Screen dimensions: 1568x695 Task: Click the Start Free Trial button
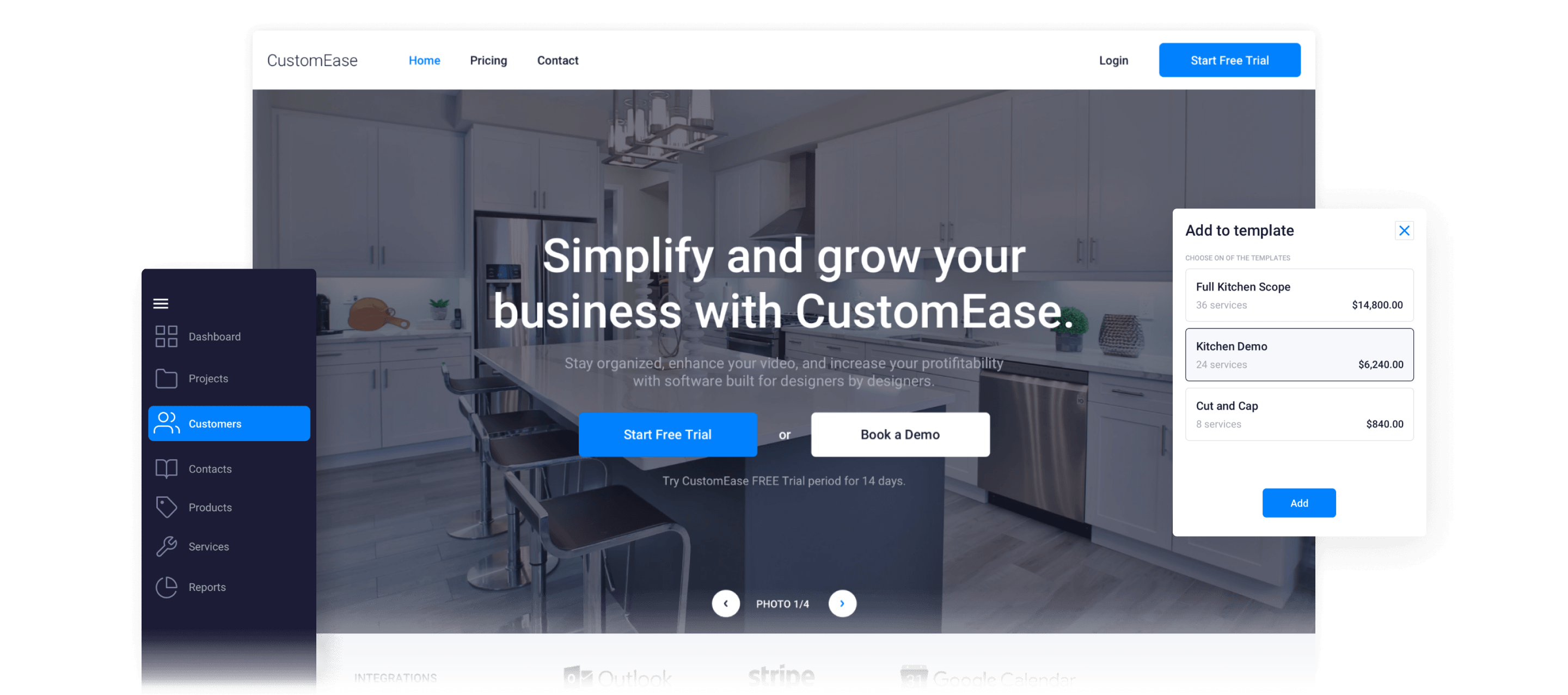coord(1229,60)
